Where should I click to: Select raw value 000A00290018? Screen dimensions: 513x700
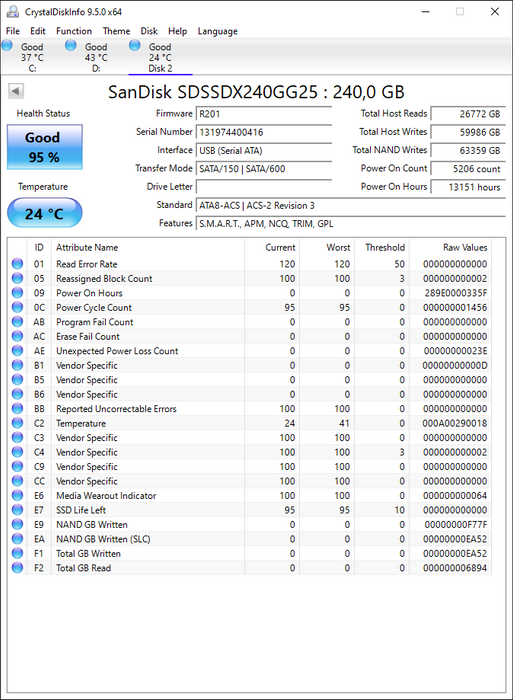coord(455,423)
